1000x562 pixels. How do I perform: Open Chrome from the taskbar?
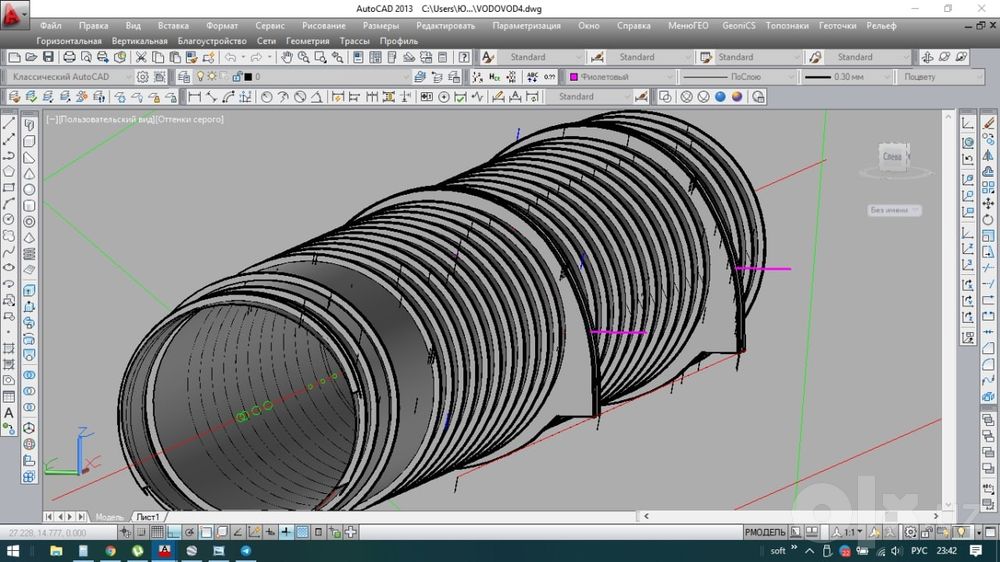point(110,551)
